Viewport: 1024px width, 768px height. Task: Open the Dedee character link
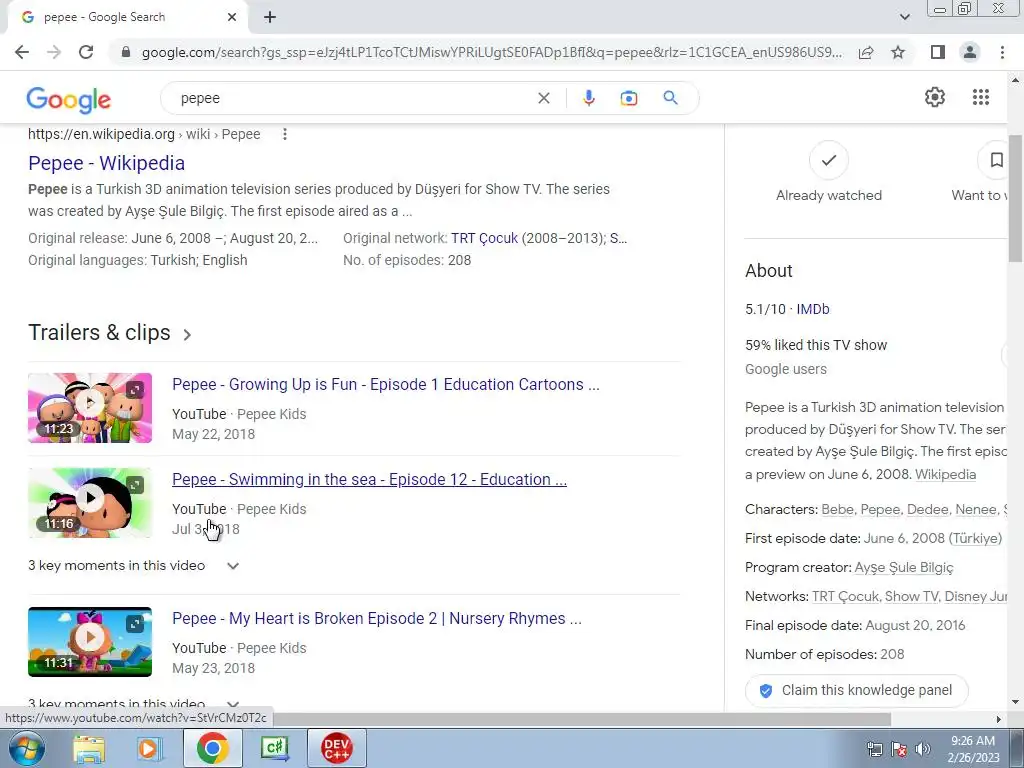[x=927, y=509]
